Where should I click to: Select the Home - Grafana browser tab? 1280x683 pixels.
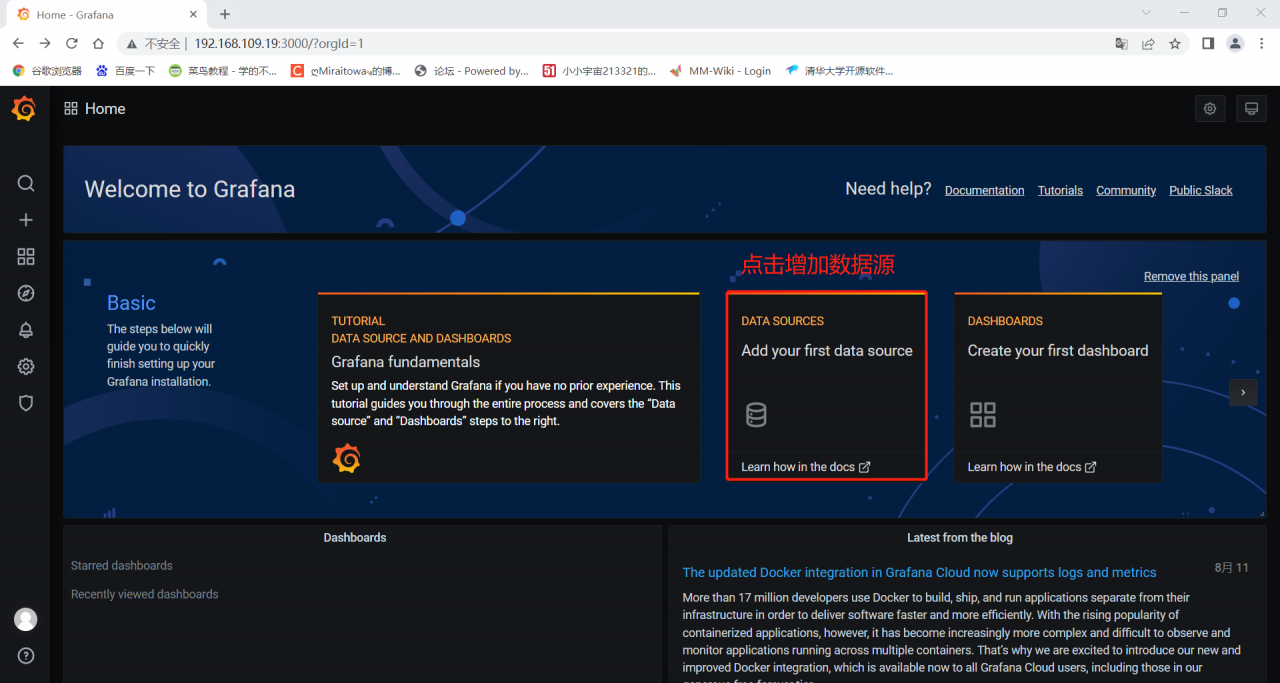[x=105, y=15]
